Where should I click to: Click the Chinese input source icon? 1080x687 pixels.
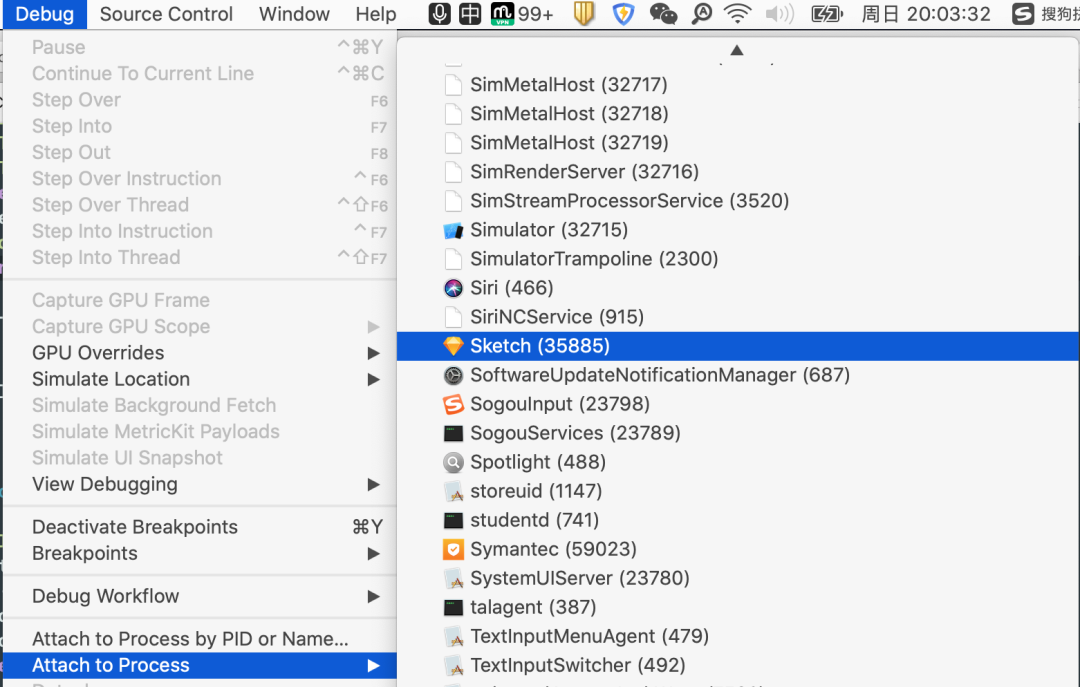[470, 14]
